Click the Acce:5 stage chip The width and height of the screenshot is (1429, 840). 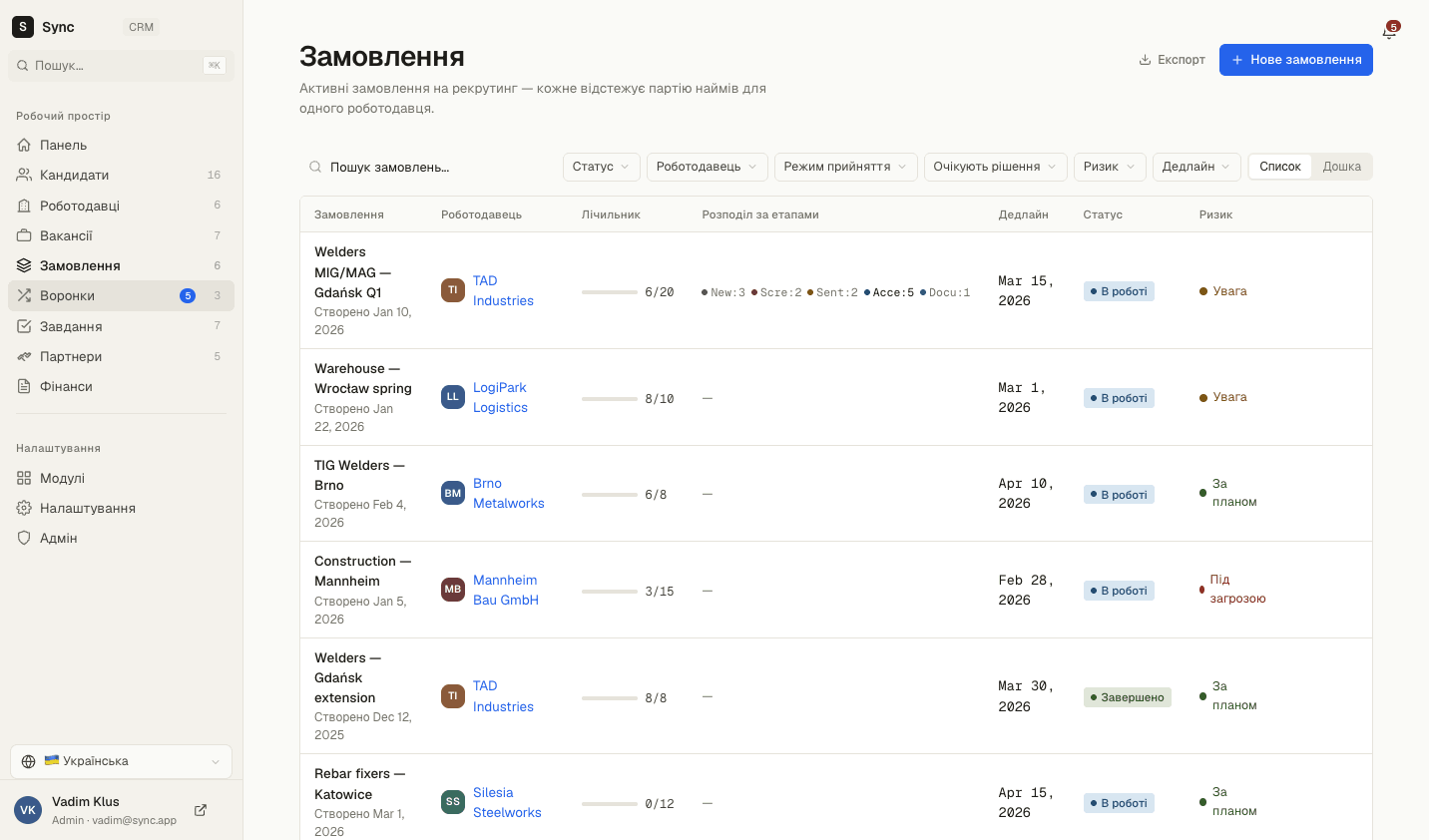coord(889,292)
